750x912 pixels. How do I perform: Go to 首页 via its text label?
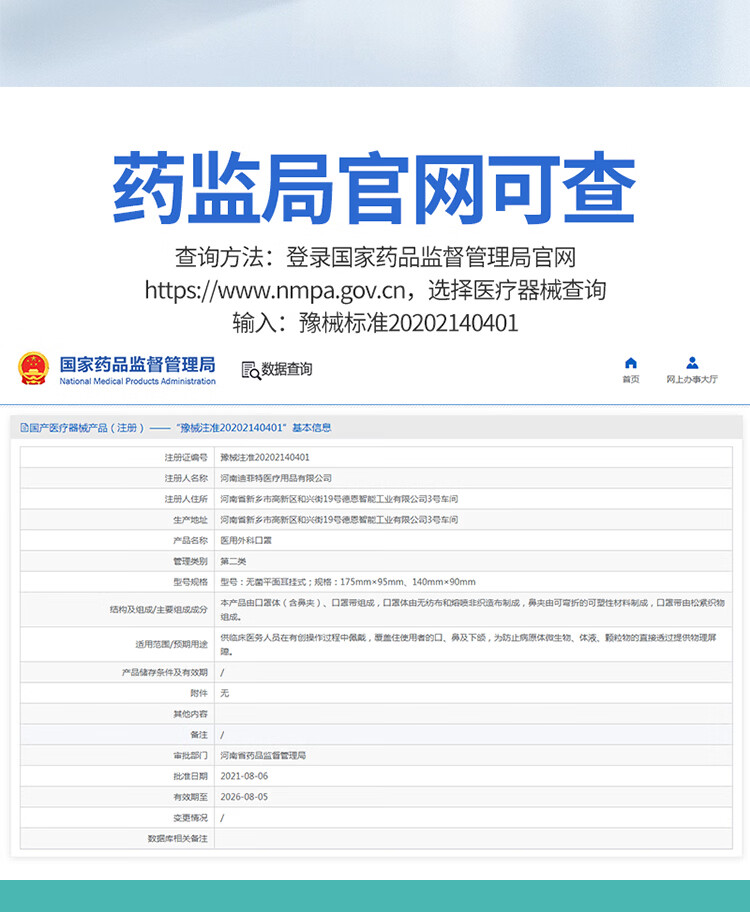tap(630, 380)
